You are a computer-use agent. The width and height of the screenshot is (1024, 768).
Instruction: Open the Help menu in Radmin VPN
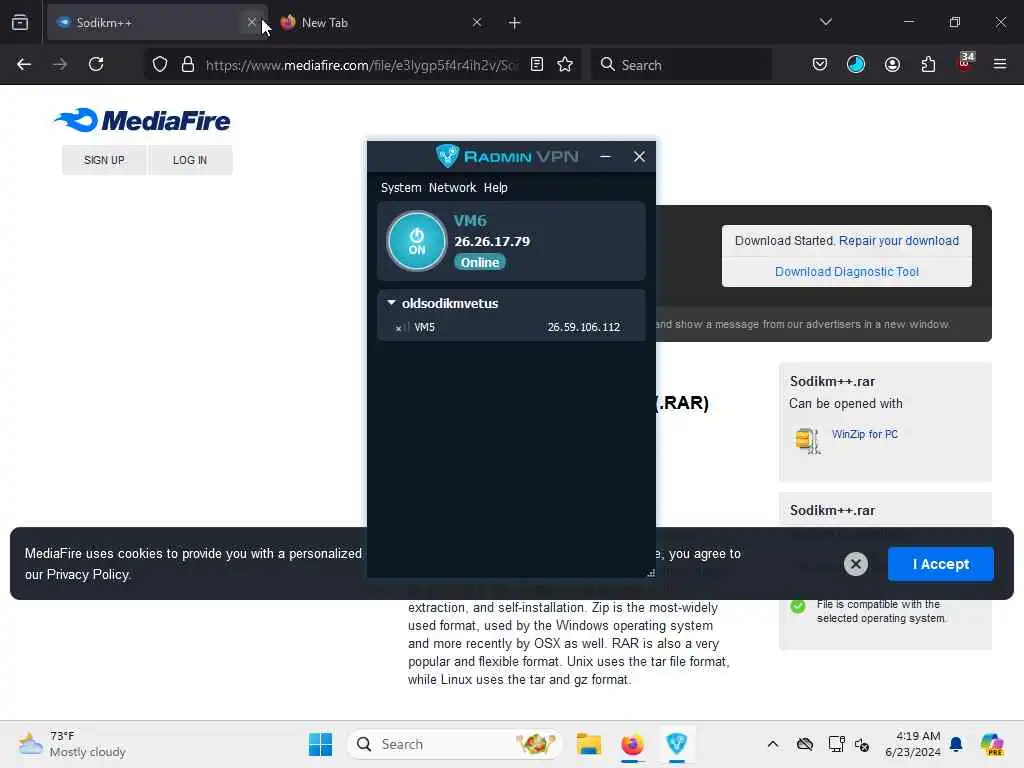pos(496,187)
